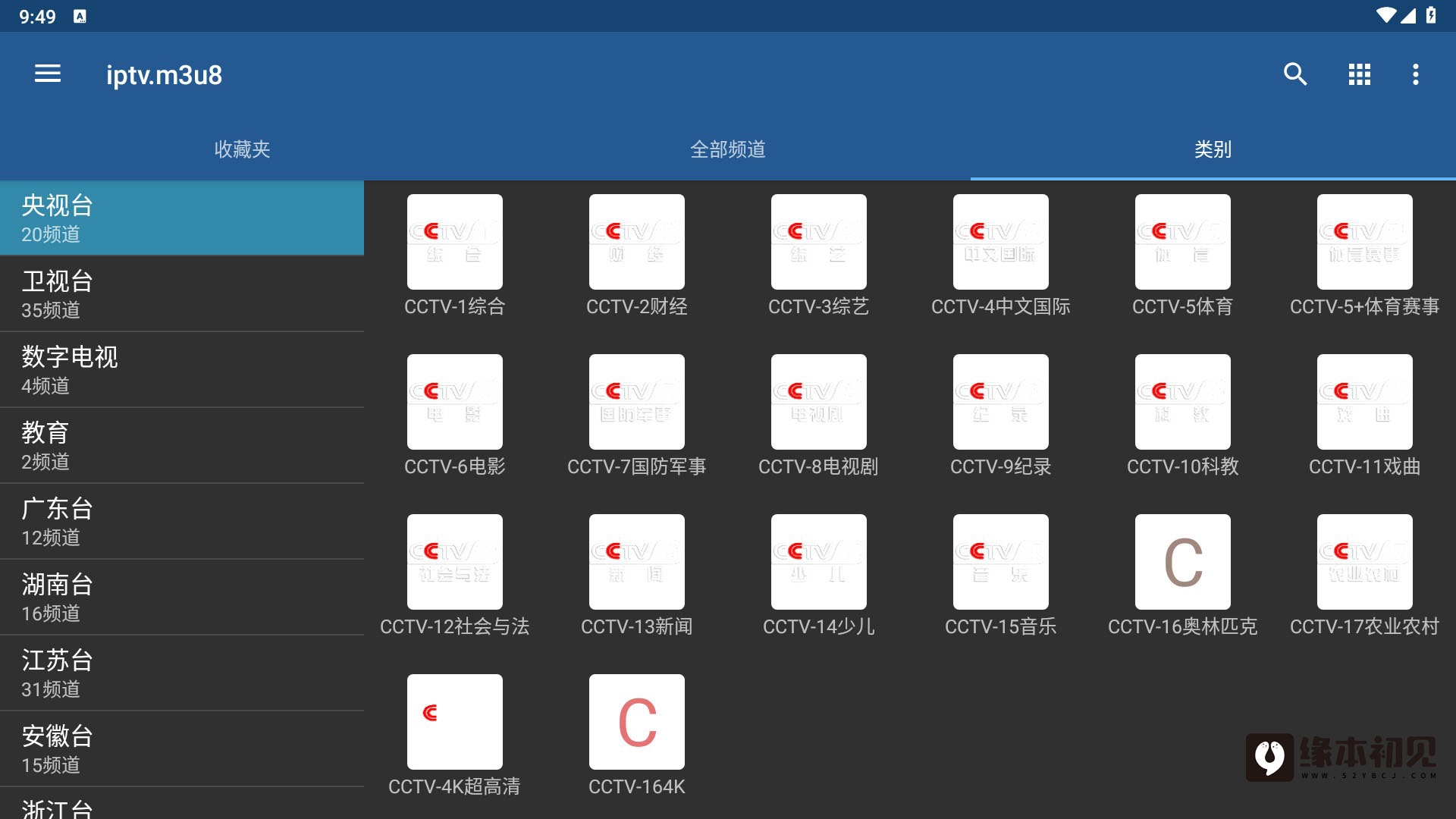Open the 教育 category
The width and height of the screenshot is (1456, 819).
[182, 445]
